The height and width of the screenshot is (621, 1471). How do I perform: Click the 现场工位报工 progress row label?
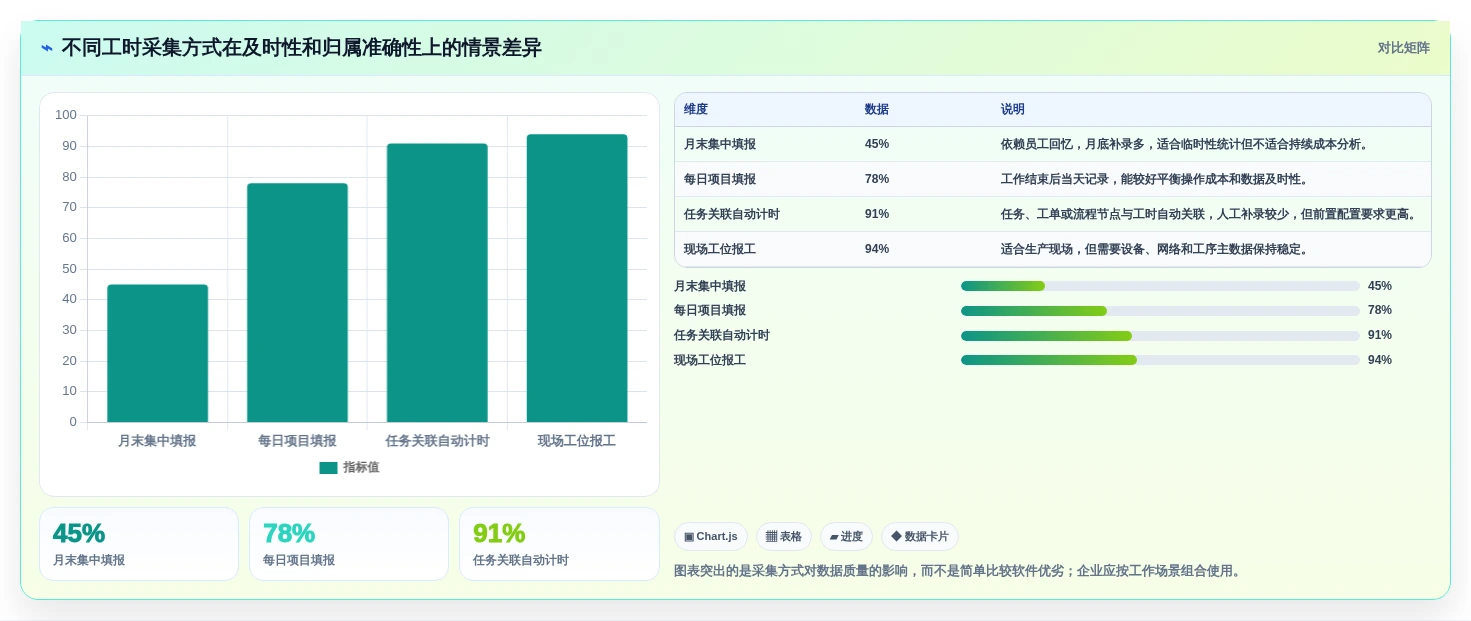710,360
